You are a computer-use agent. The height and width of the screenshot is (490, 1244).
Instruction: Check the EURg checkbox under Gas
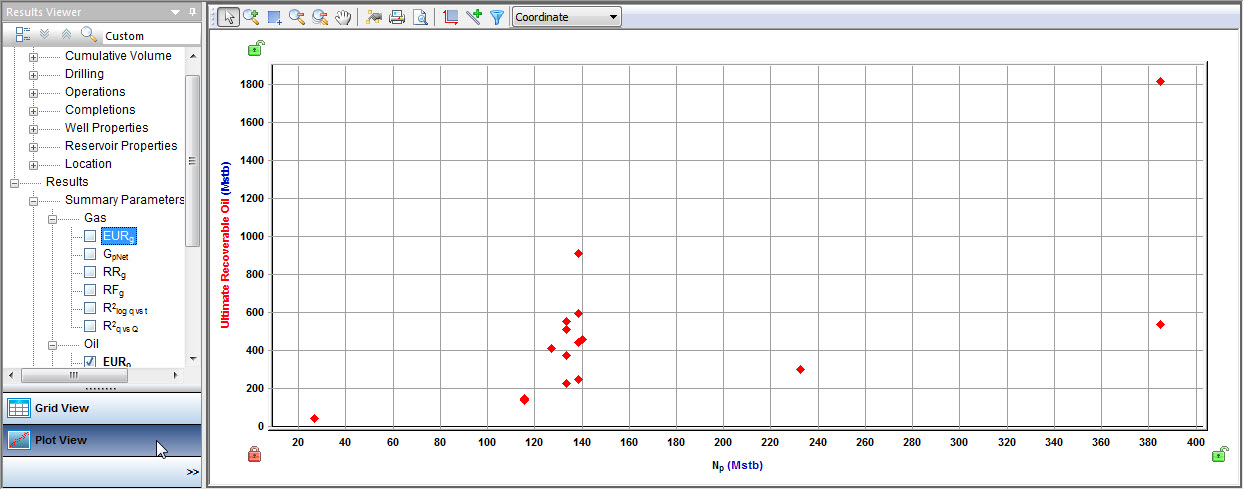coord(90,236)
